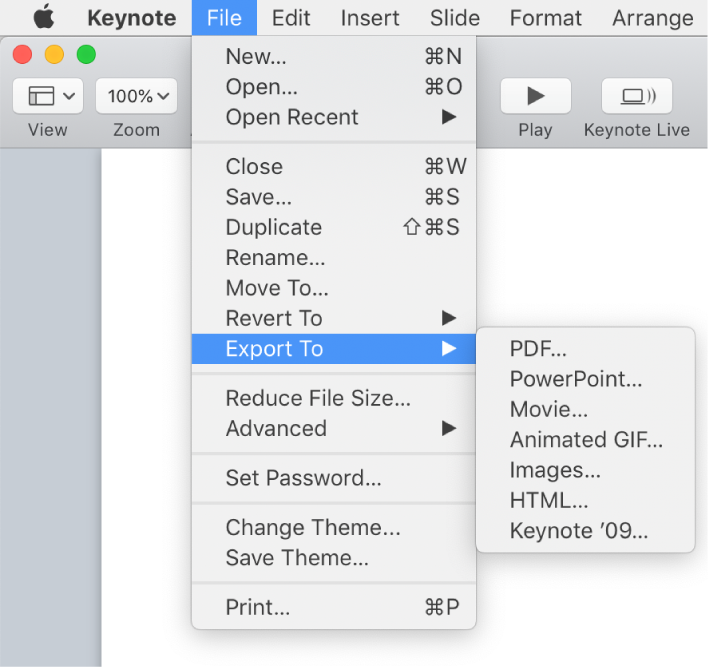708x668 pixels.
Task: Click the green full-screen window button
Action: [x=87, y=55]
